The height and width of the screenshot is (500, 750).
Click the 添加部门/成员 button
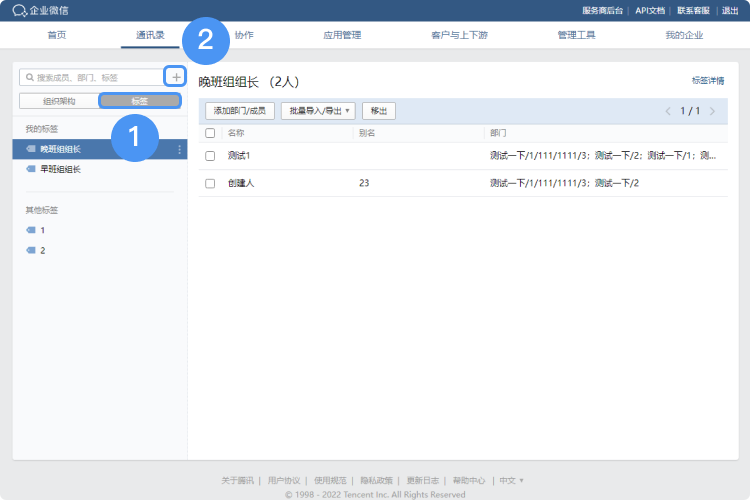click(x=239, y=111)
